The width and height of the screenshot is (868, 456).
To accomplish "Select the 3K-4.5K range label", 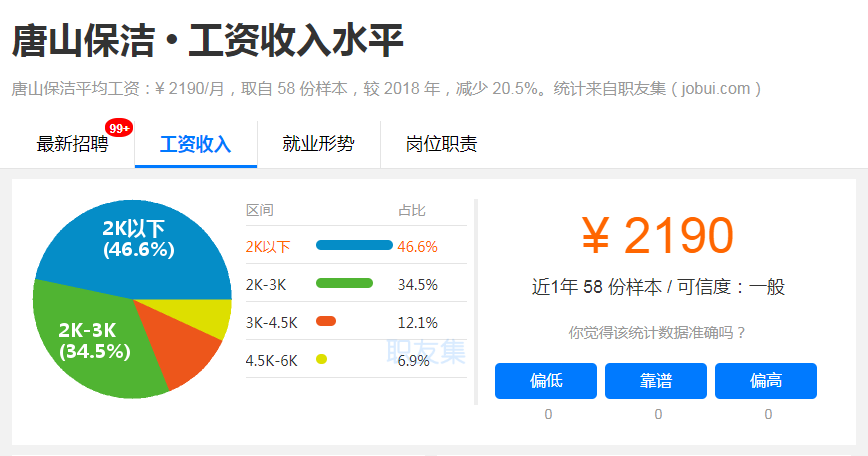I will pos(272,323).
